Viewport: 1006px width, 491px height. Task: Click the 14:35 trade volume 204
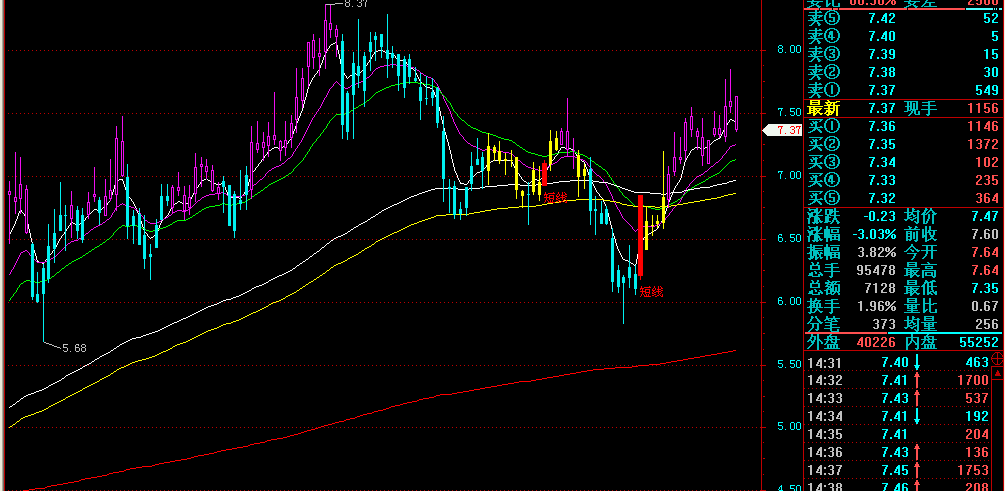(x=977, y=435)
